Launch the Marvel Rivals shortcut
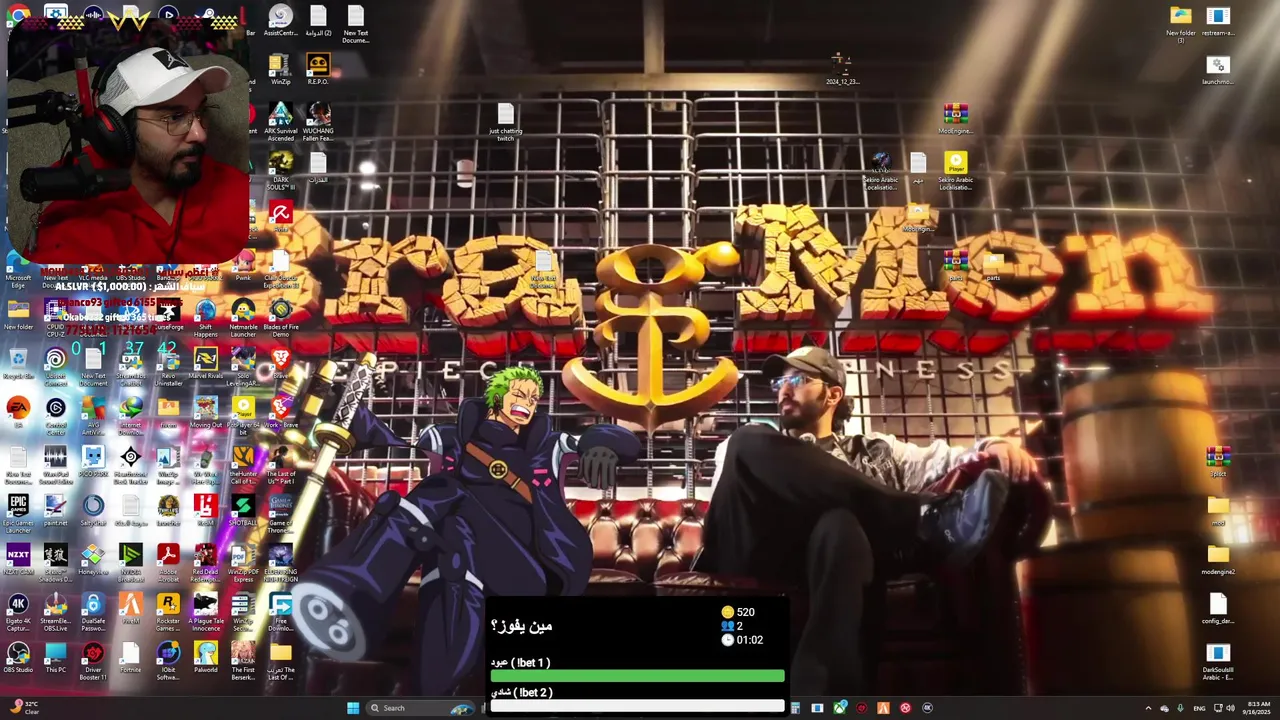Image resolution: width=1280 pixels, height=720 pixels. point(206,363)
